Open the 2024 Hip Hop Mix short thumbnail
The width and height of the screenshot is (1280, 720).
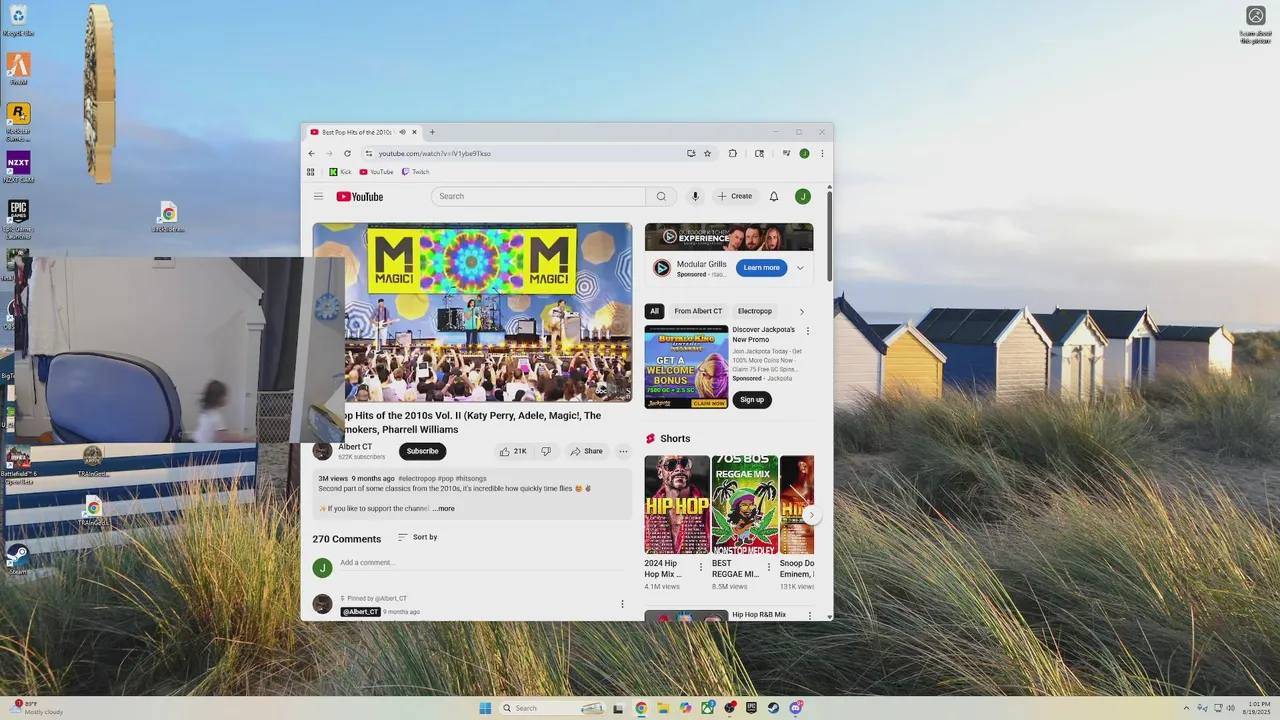pos(677,505)
